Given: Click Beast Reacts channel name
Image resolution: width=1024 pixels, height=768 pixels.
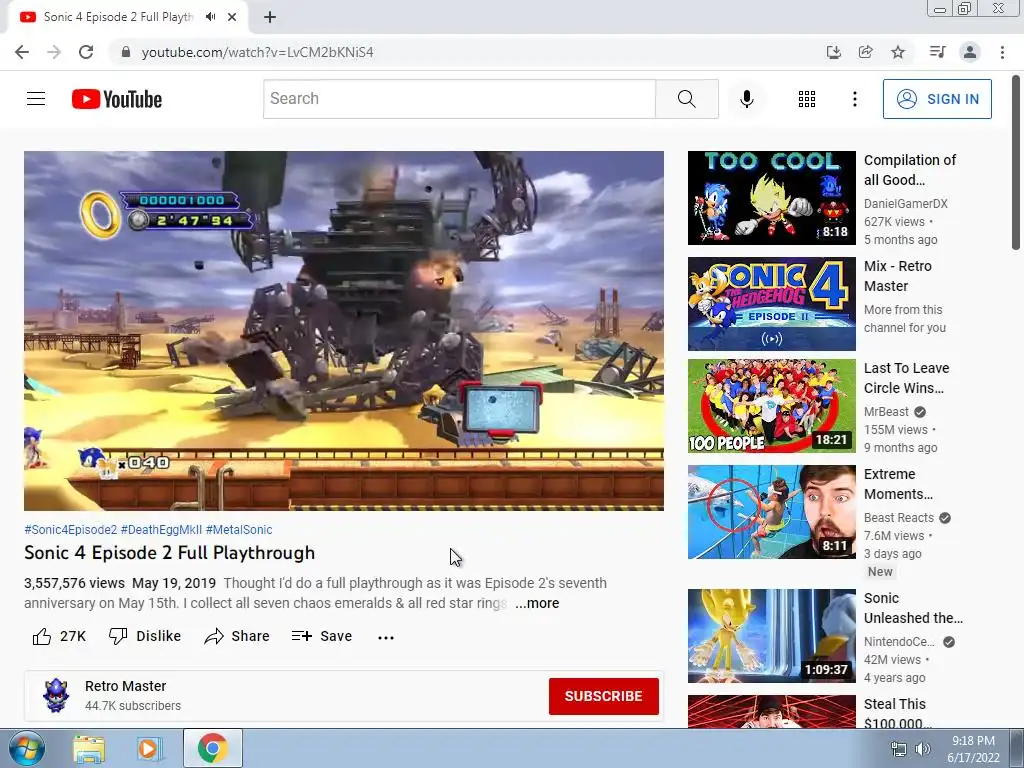Looking at the screenshot, I should (x=899, y=518).
